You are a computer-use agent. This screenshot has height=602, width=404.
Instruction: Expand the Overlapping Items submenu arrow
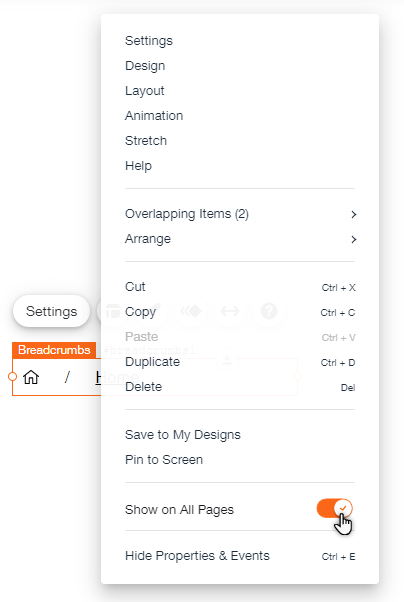(354, 214)
